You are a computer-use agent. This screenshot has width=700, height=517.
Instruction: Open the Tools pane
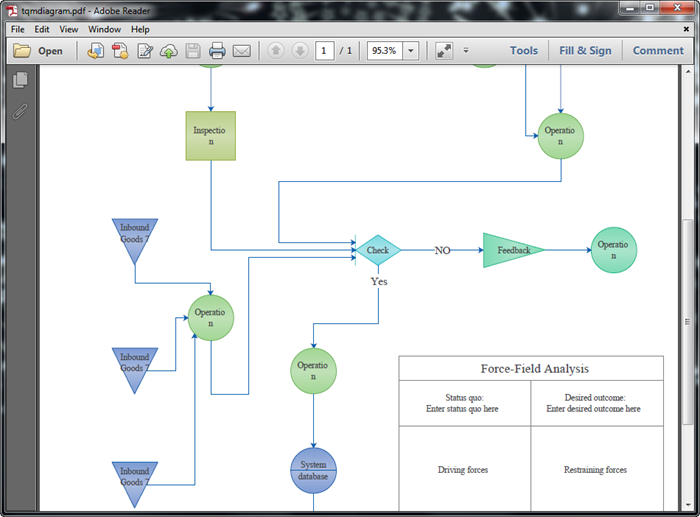524,50
